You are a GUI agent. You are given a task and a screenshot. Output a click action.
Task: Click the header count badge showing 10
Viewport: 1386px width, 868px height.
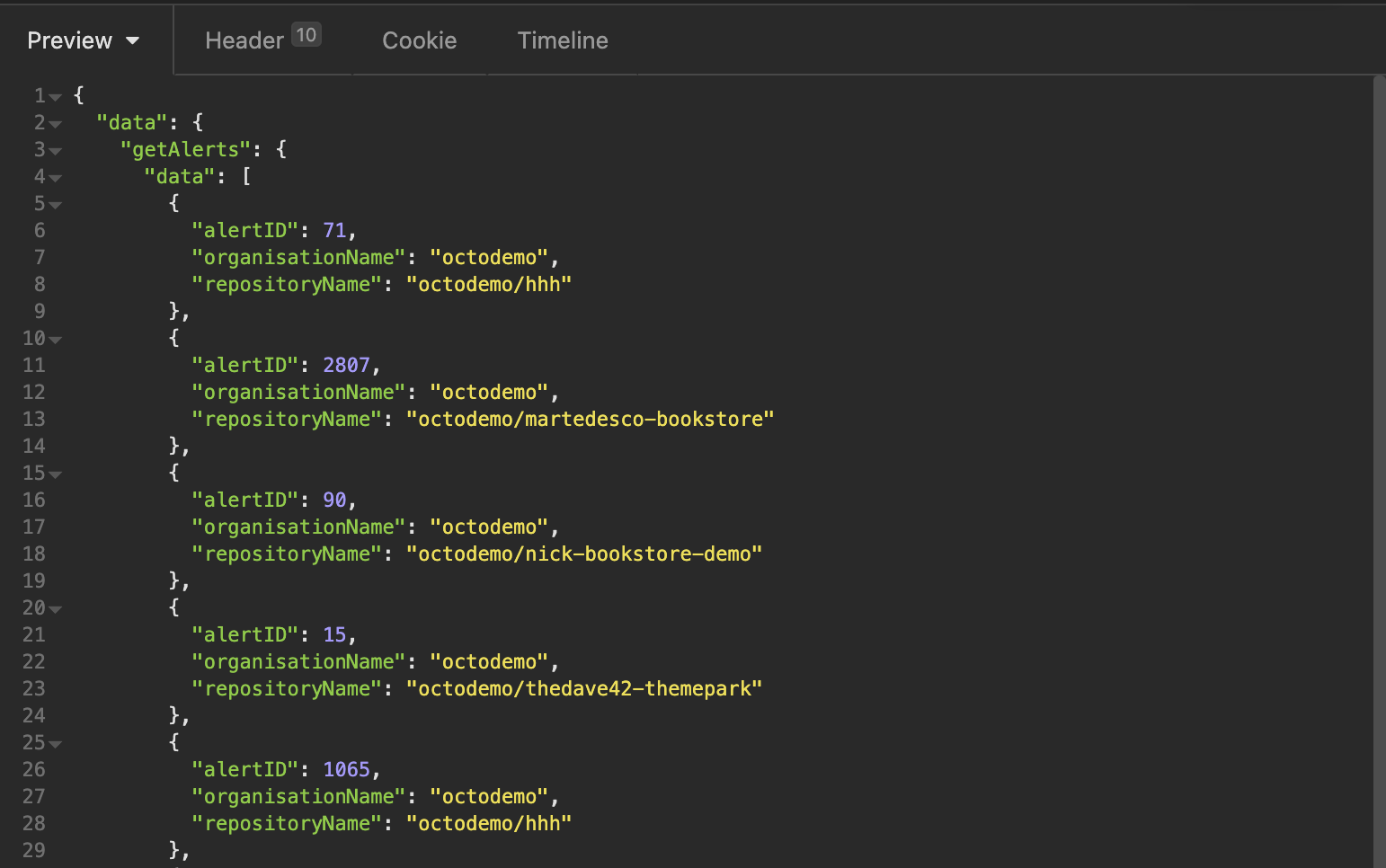[306, 35]
